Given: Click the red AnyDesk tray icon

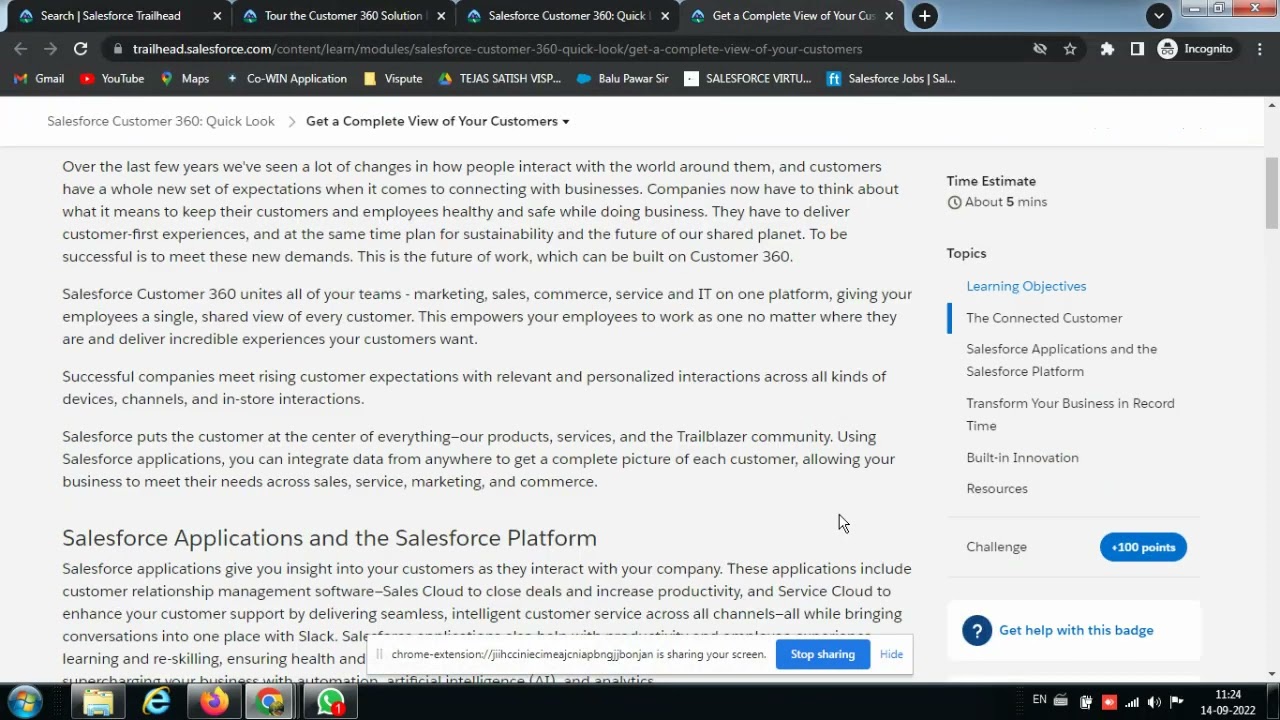Looking at the screenshot, I should (x=1108, y=702).
